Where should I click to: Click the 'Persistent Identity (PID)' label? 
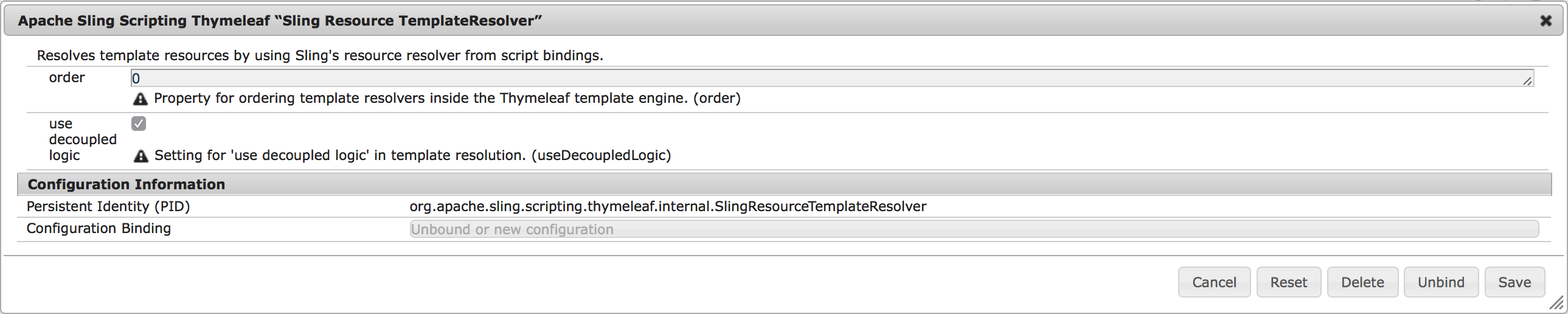click(108, 206)
